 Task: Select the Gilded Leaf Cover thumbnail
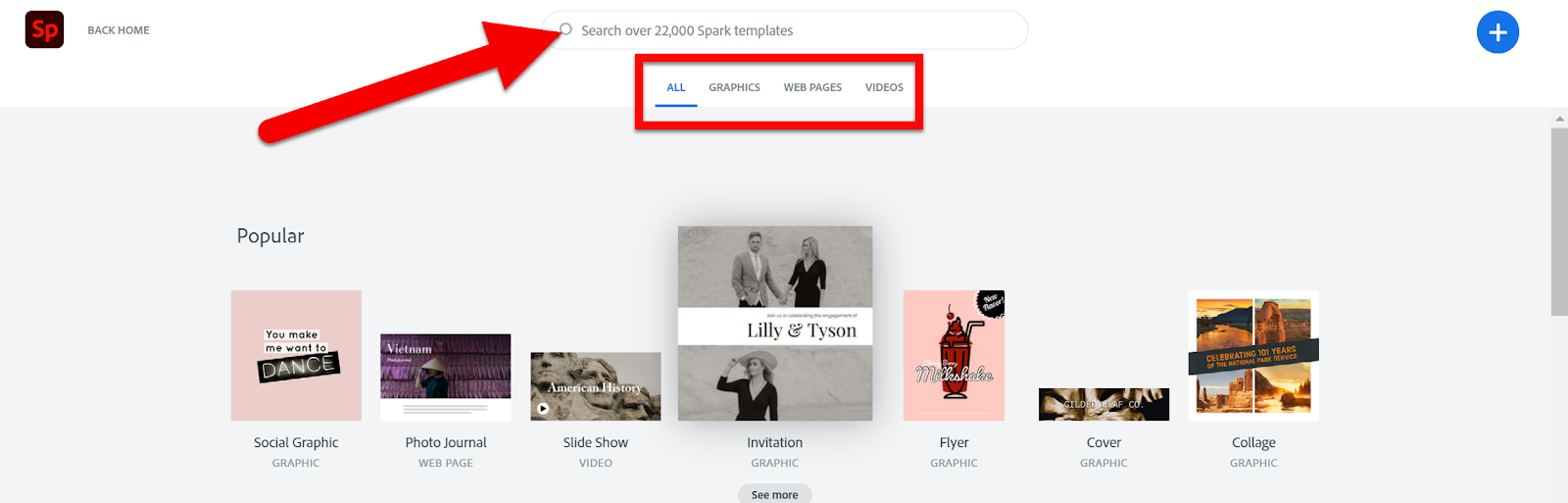click(1103, 405)
